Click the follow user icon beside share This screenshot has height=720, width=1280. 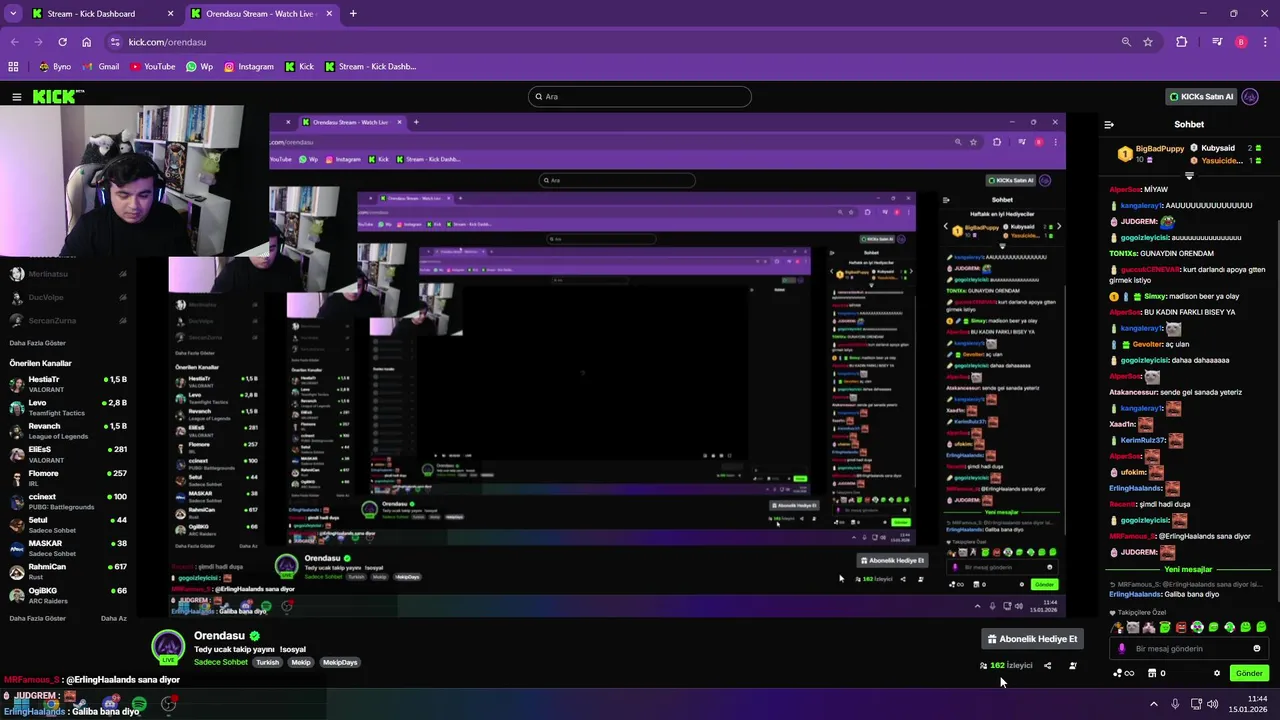[x=1073, y=666]
